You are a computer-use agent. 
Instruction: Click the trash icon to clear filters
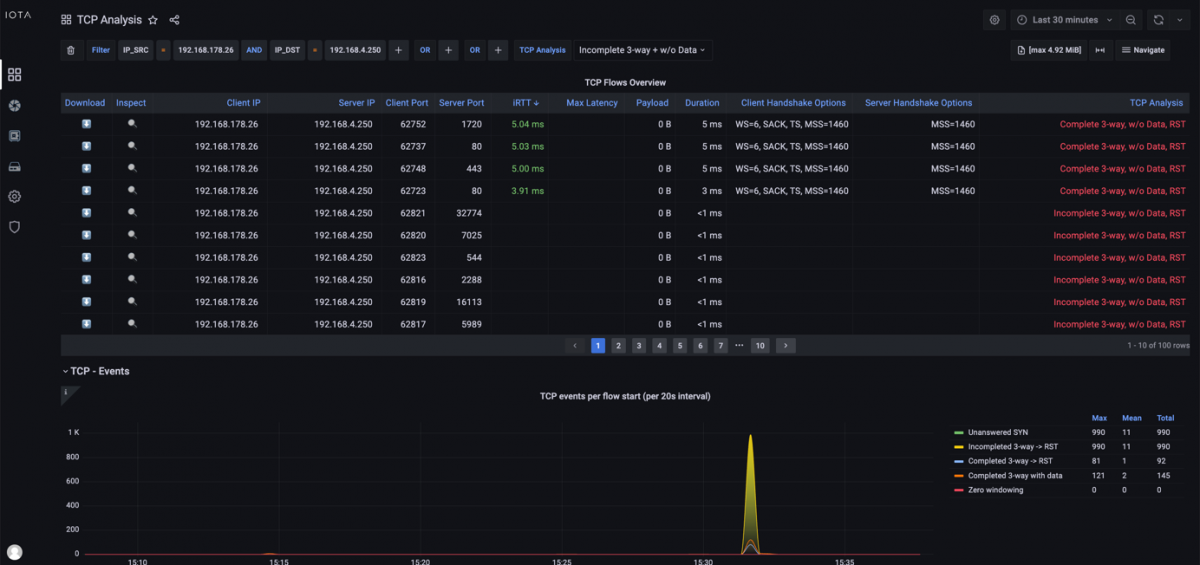(x=70, y=50)
